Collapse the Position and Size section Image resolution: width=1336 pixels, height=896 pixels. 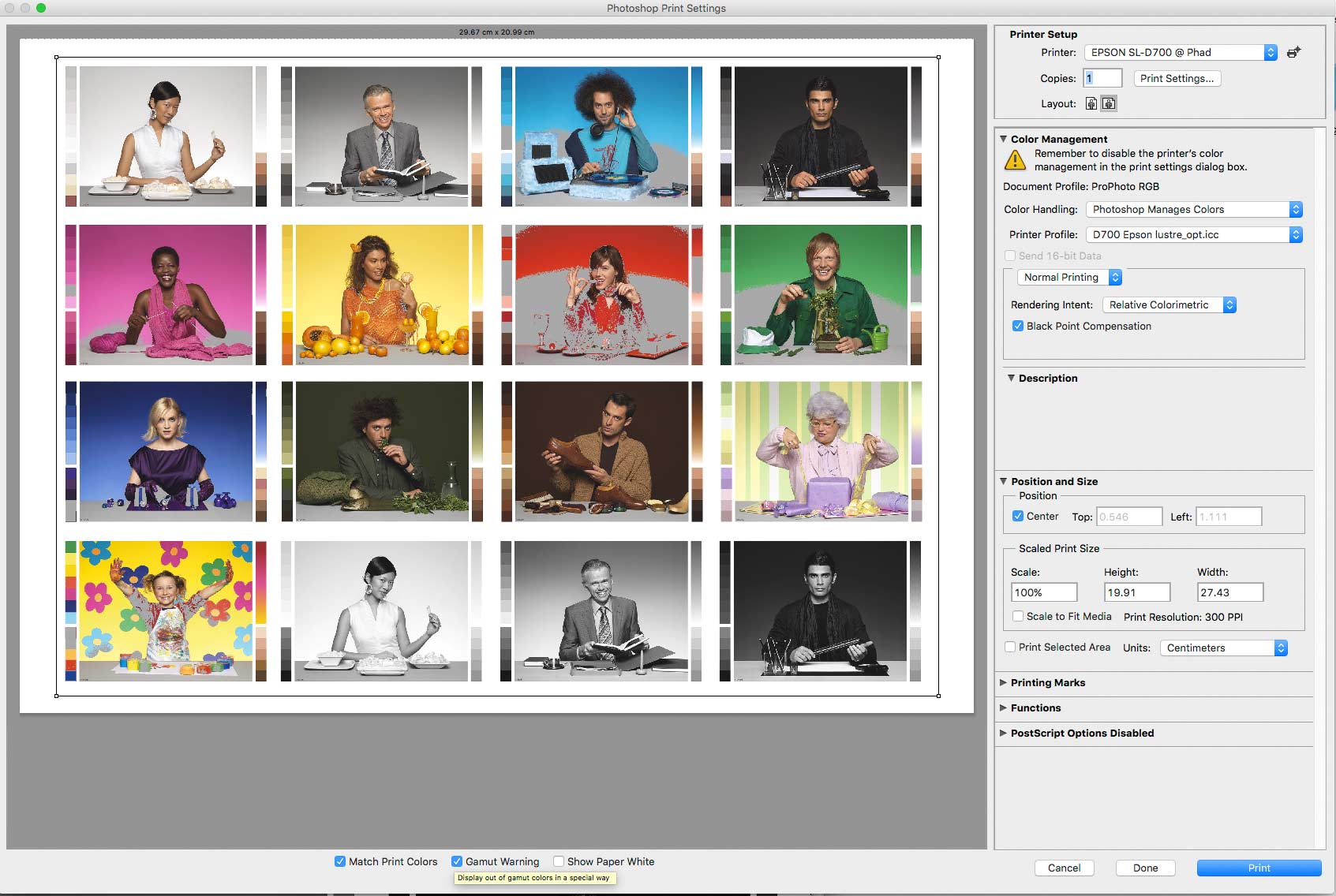(1004, 481)
